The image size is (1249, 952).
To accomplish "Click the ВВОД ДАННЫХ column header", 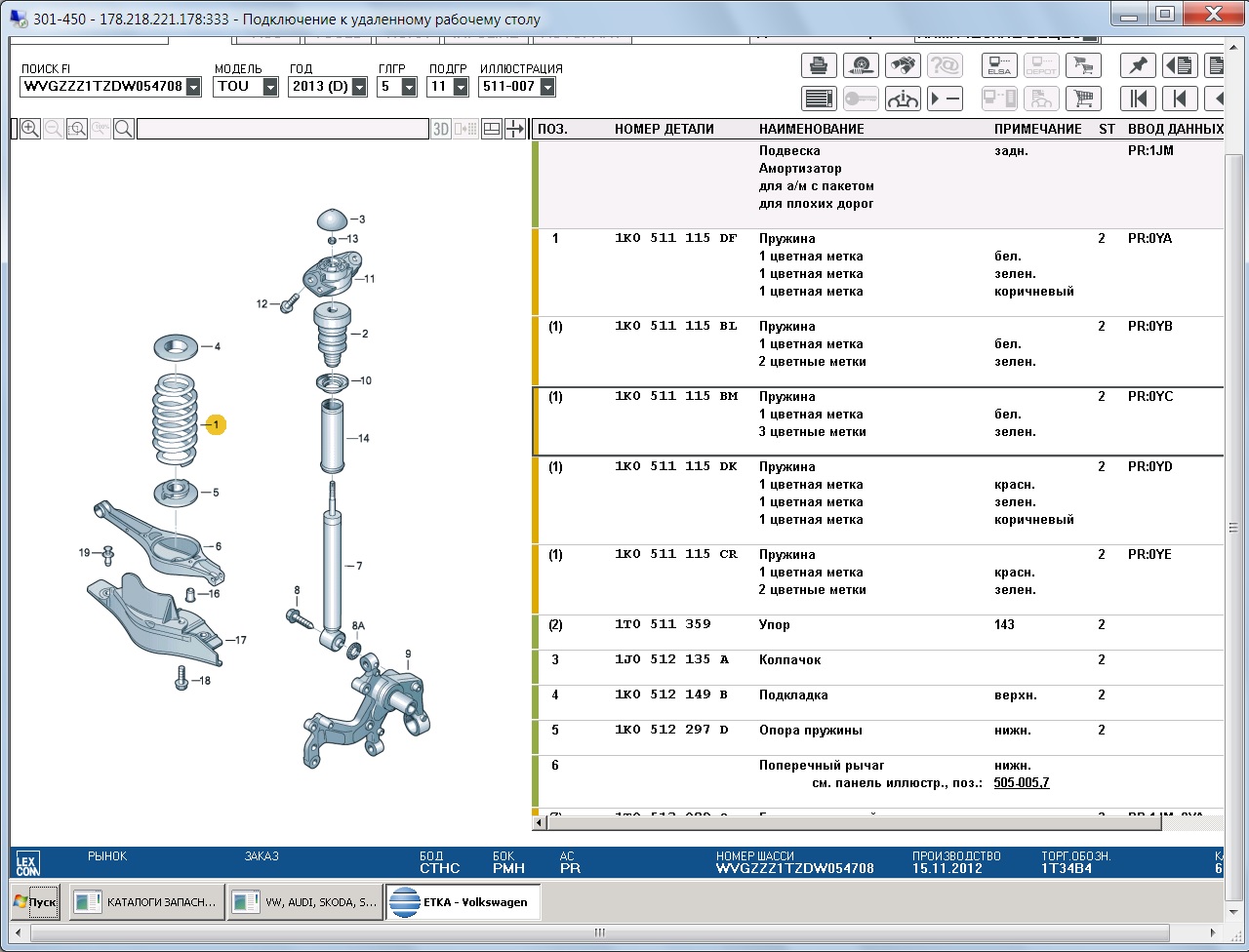I will coord(1175,129).
